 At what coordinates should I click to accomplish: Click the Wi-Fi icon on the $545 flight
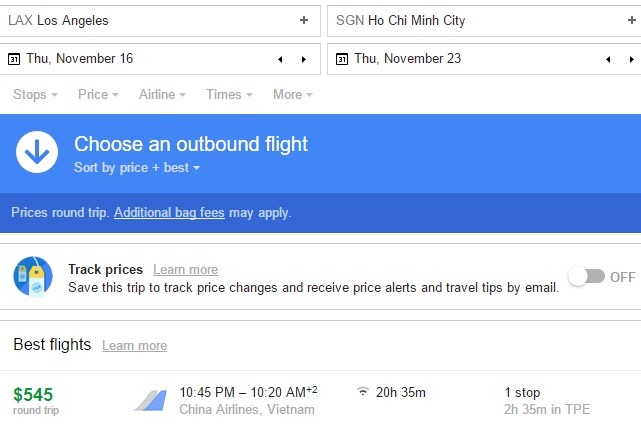[363, 392]
